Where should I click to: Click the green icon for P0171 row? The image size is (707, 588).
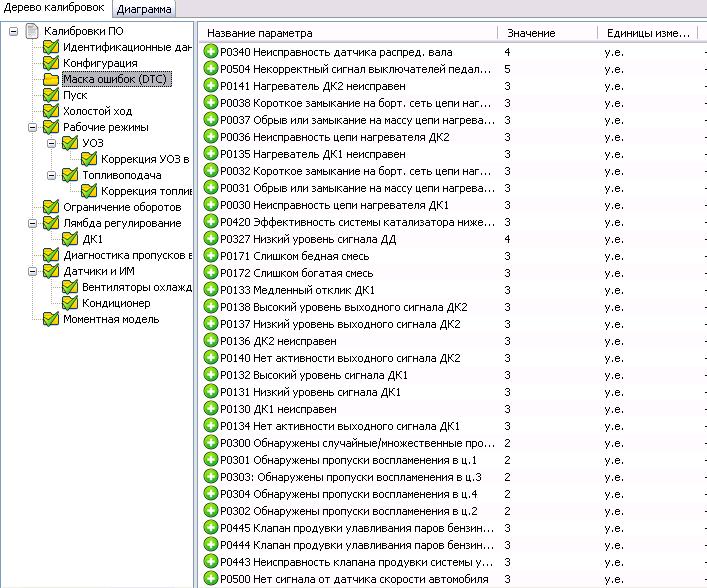click(211, 256)
